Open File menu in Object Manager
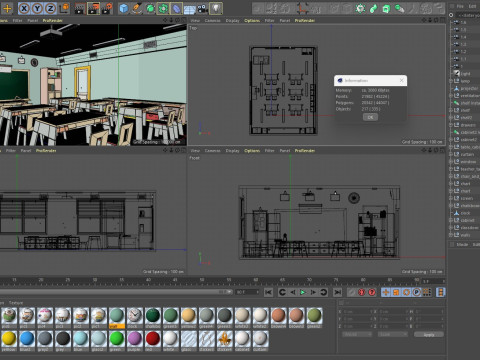 pos(460,6)
